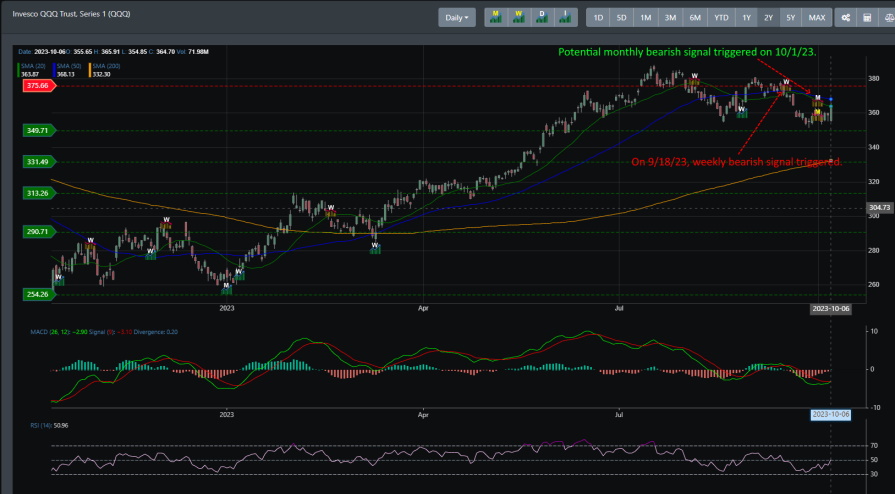Screen dimensions: 895x494
Task: Click the 254.26 price level tag
Action: click(39, 294)
